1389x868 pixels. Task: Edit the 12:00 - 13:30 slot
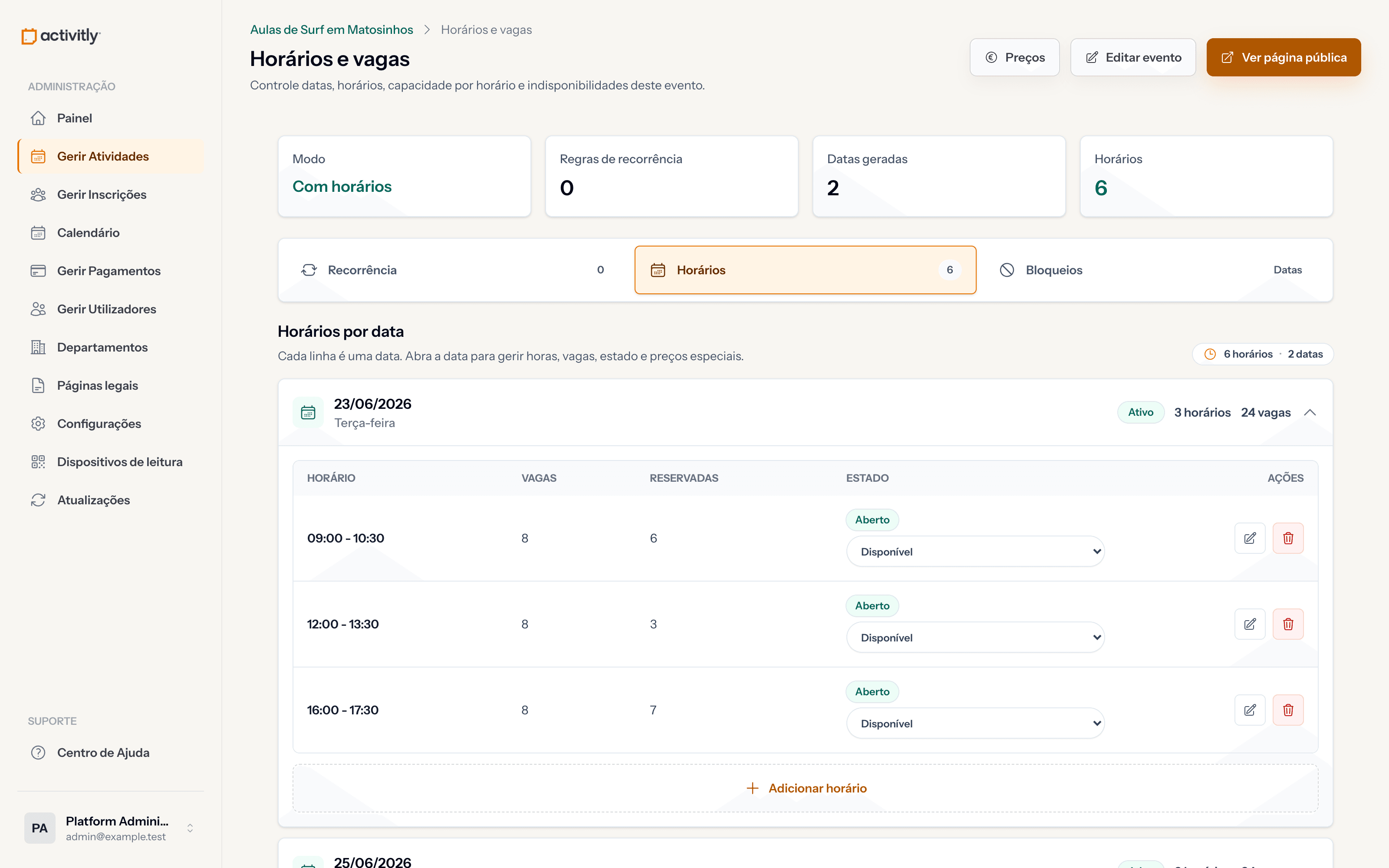tap(1250, 624)
